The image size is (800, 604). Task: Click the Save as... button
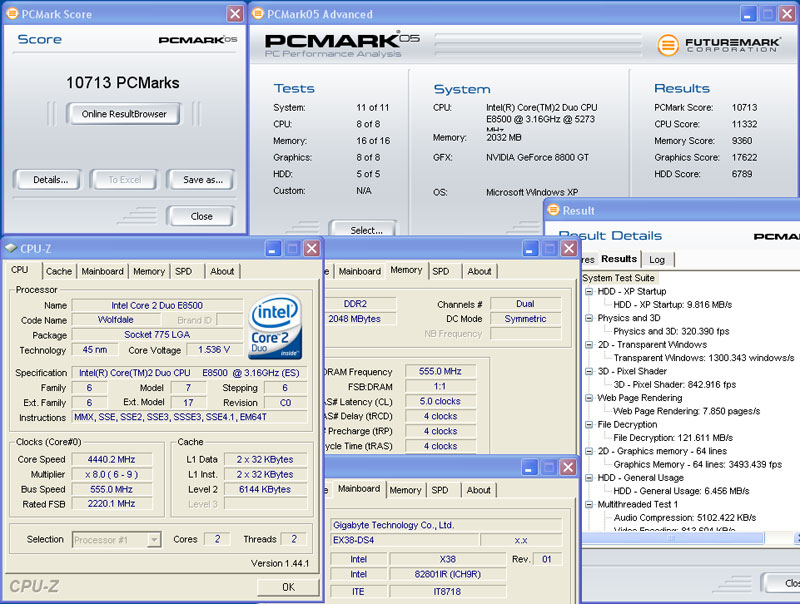click(203, 180)
